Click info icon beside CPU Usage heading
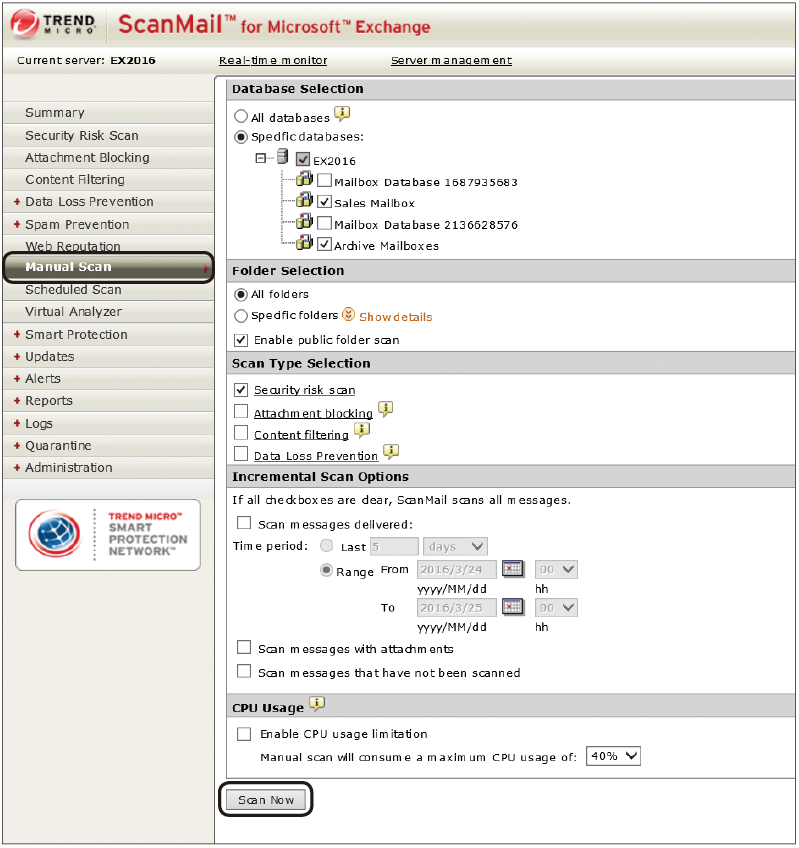Image resolution: width=799 pixels, height=848 pixels. pyautogui.click(x=317, y=704)
